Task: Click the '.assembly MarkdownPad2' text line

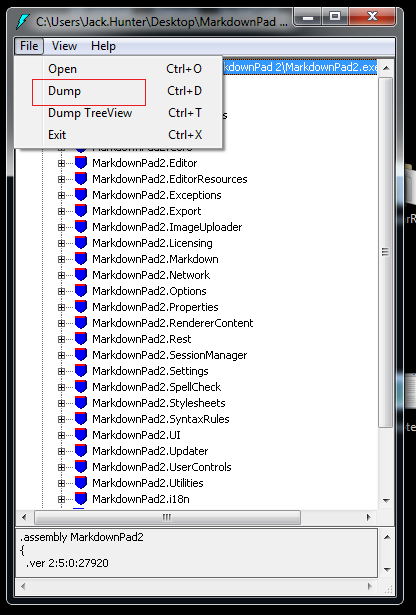Action: (x=82, y=537)
